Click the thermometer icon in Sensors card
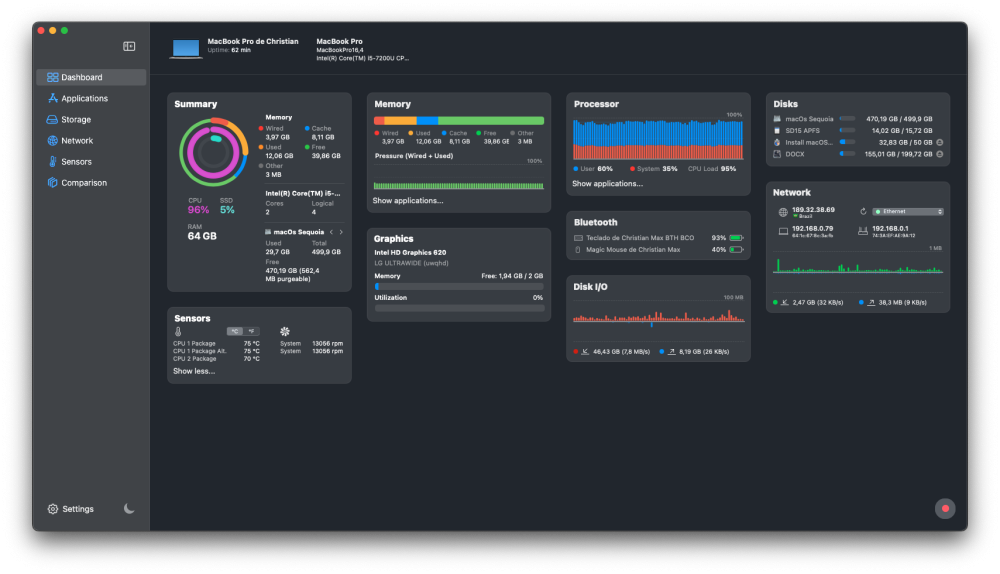Image resolution: width=1000 pixels, height=574 pixels. (x=178, y=332)
